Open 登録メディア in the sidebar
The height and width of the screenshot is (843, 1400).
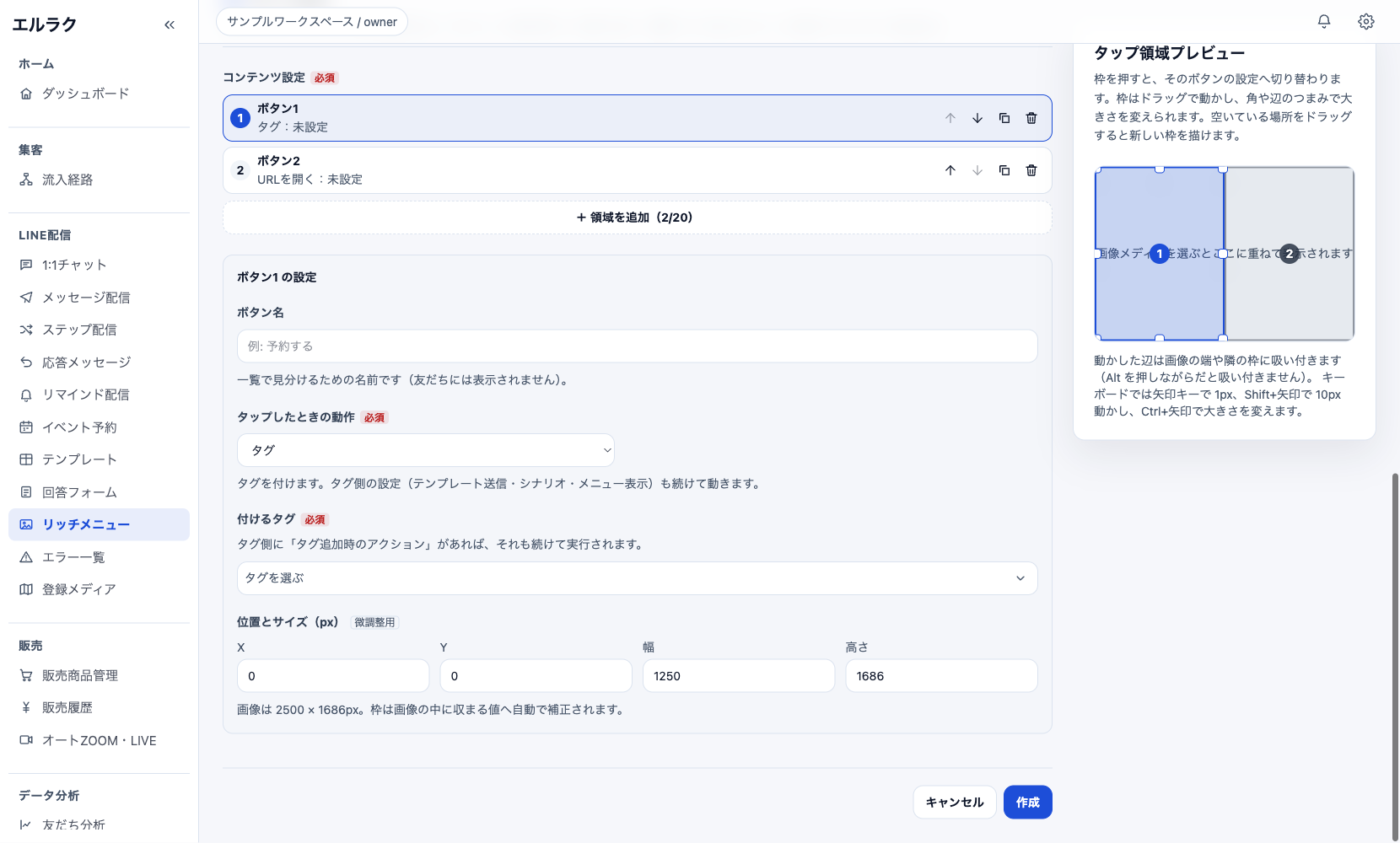(99, 589)
